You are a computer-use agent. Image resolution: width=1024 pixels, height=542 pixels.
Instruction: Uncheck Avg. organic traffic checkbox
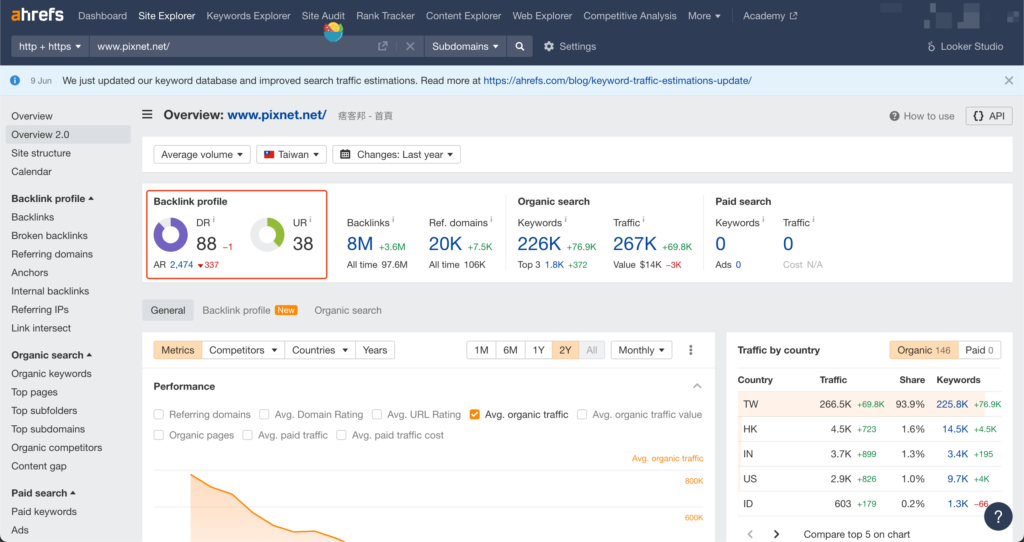pyautogui.click(x=475, y=414)
